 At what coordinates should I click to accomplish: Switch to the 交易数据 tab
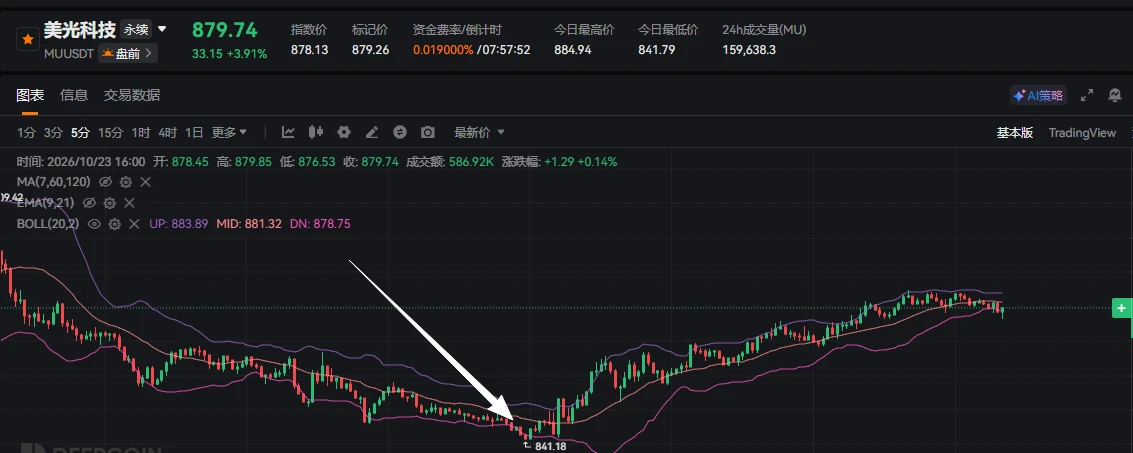(x=132, y=95)
